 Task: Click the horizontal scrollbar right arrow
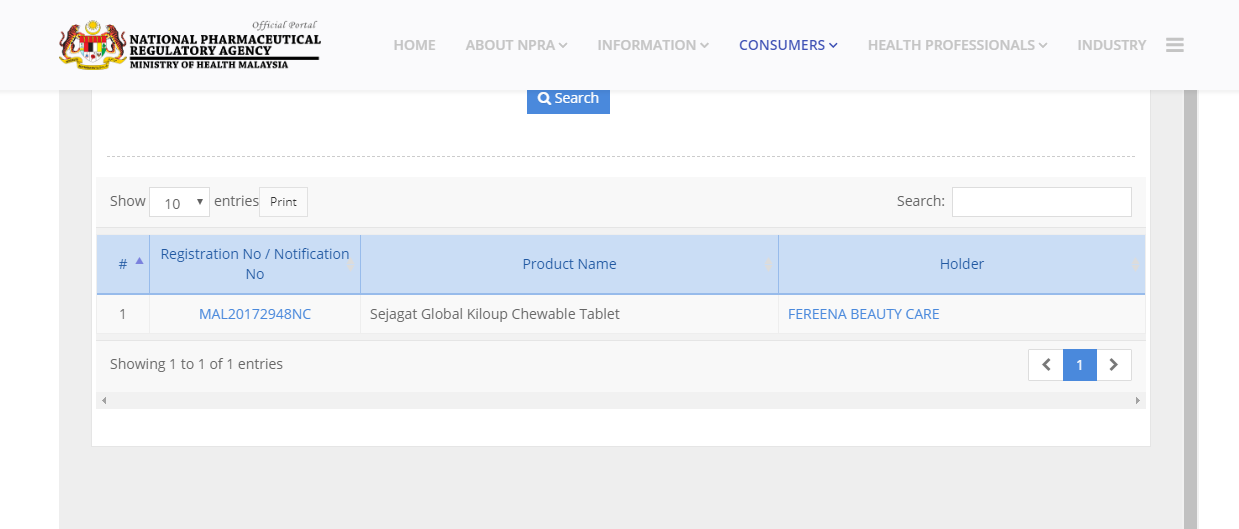click(1137, 400)
